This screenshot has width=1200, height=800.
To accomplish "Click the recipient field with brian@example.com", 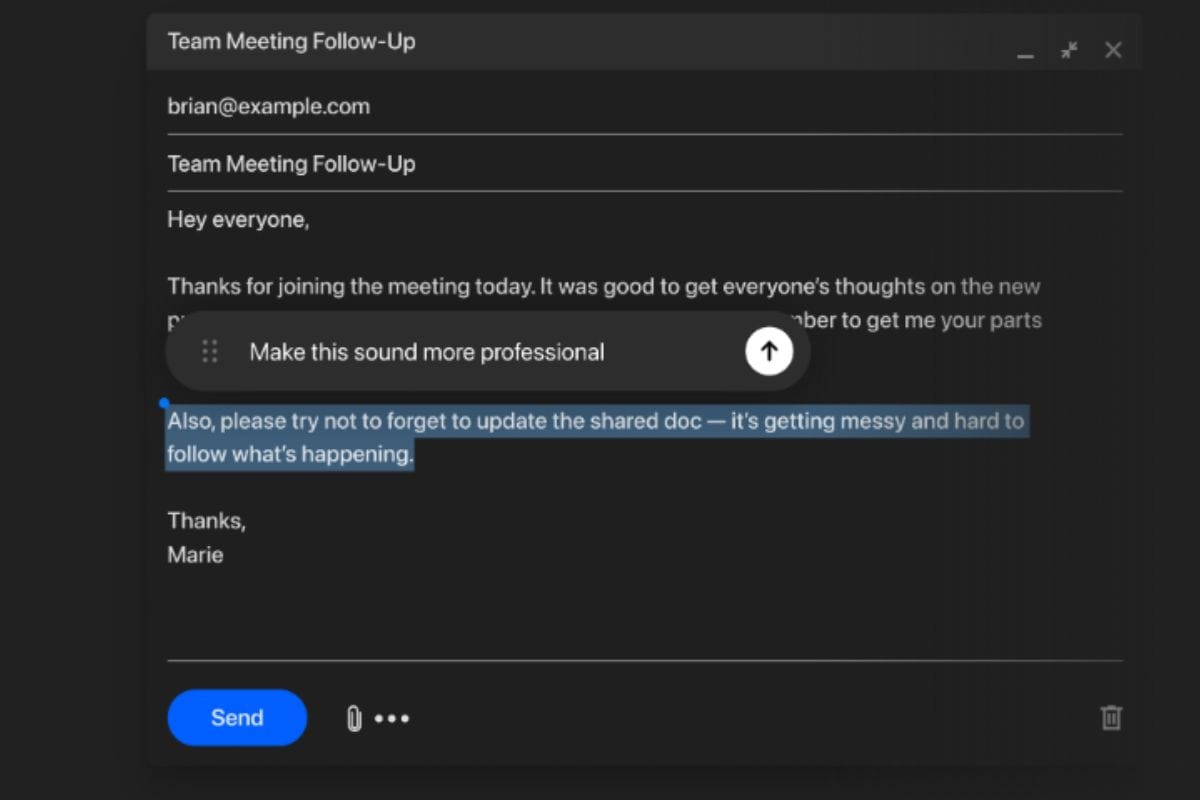I will pos(269,106).
